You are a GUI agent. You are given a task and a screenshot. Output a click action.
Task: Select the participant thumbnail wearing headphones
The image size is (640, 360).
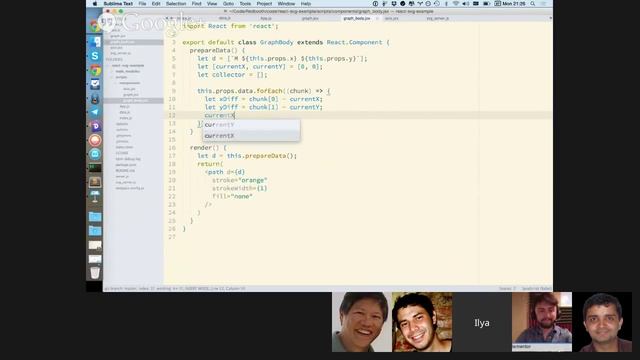tap(542, 322)
